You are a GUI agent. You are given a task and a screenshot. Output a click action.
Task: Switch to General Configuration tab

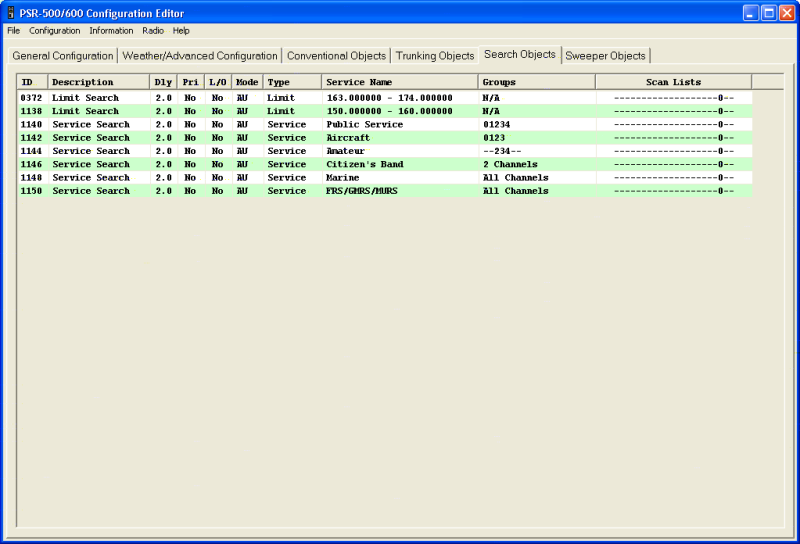click(63, 56)
